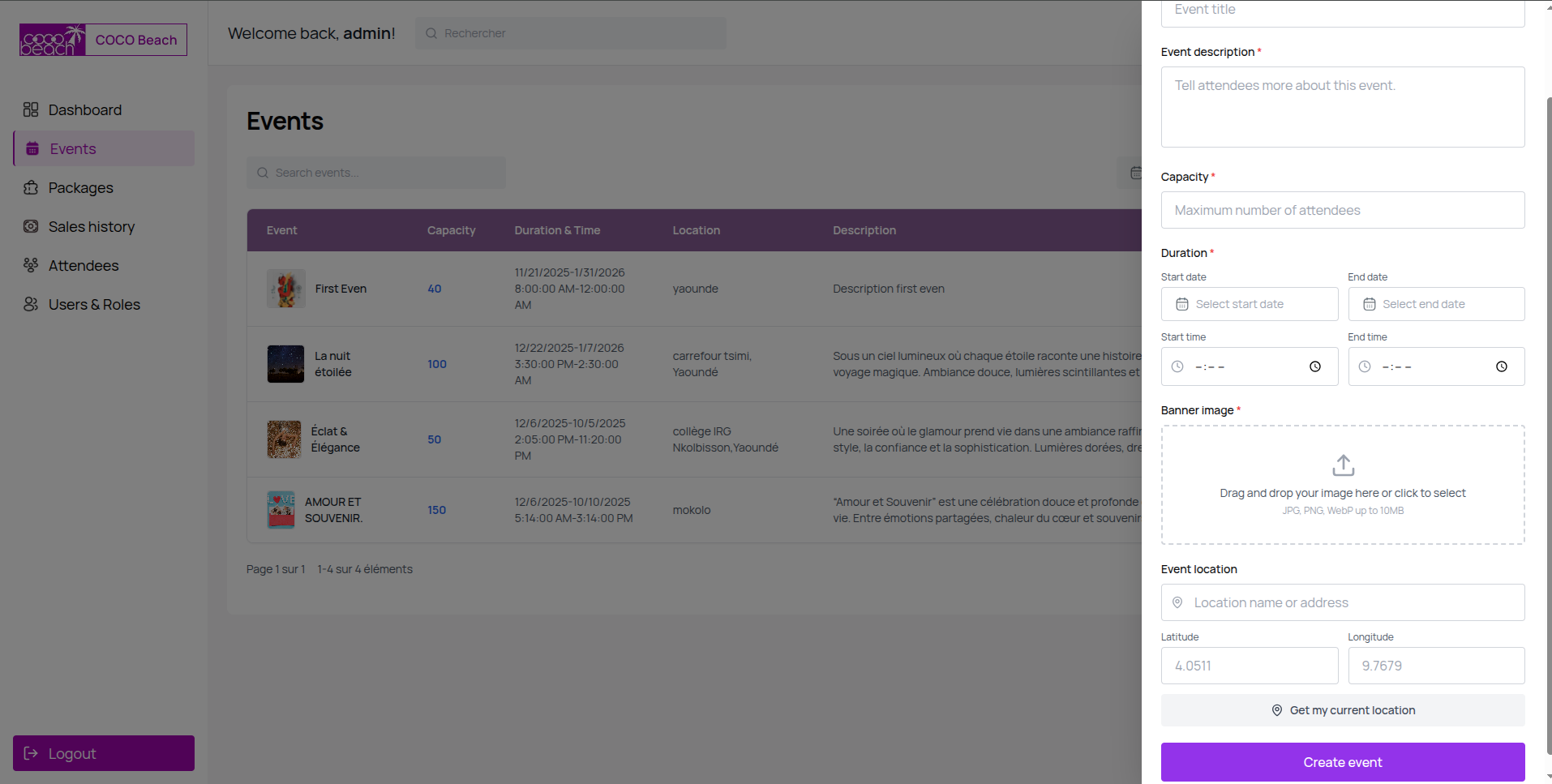Open the Start time clock picker icon
The width and height of the screenshot is (1552, 784).
pyautogui.click(x=1314, y=366)
